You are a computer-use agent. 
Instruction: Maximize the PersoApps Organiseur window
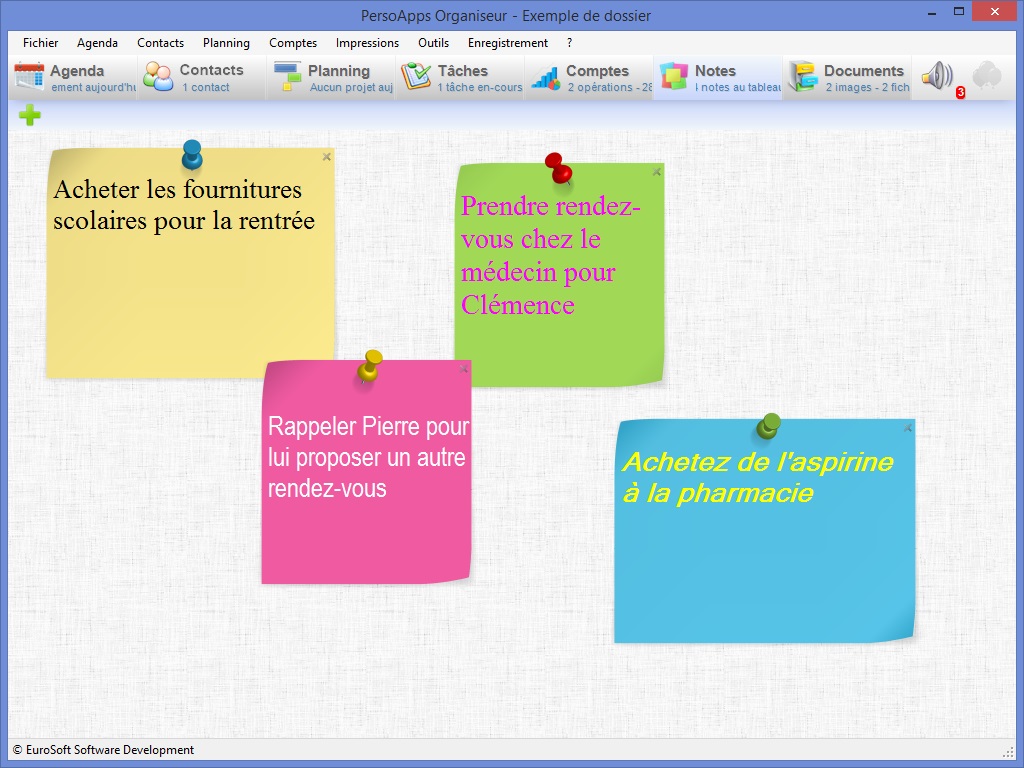coord(959,12)
